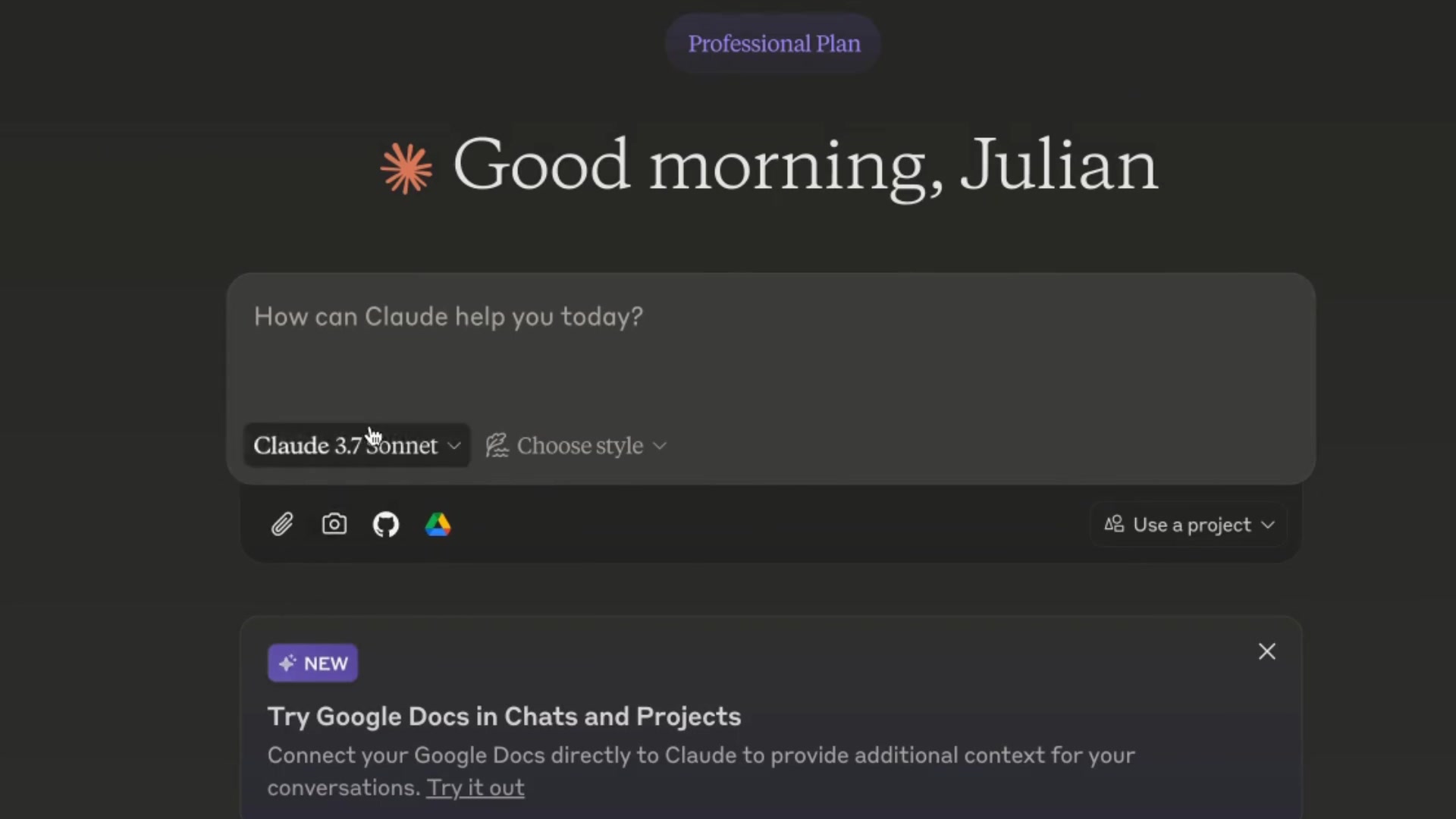The image size is (1456, 819).
Task: Click the Professional Plan badge
Action: 773,43
